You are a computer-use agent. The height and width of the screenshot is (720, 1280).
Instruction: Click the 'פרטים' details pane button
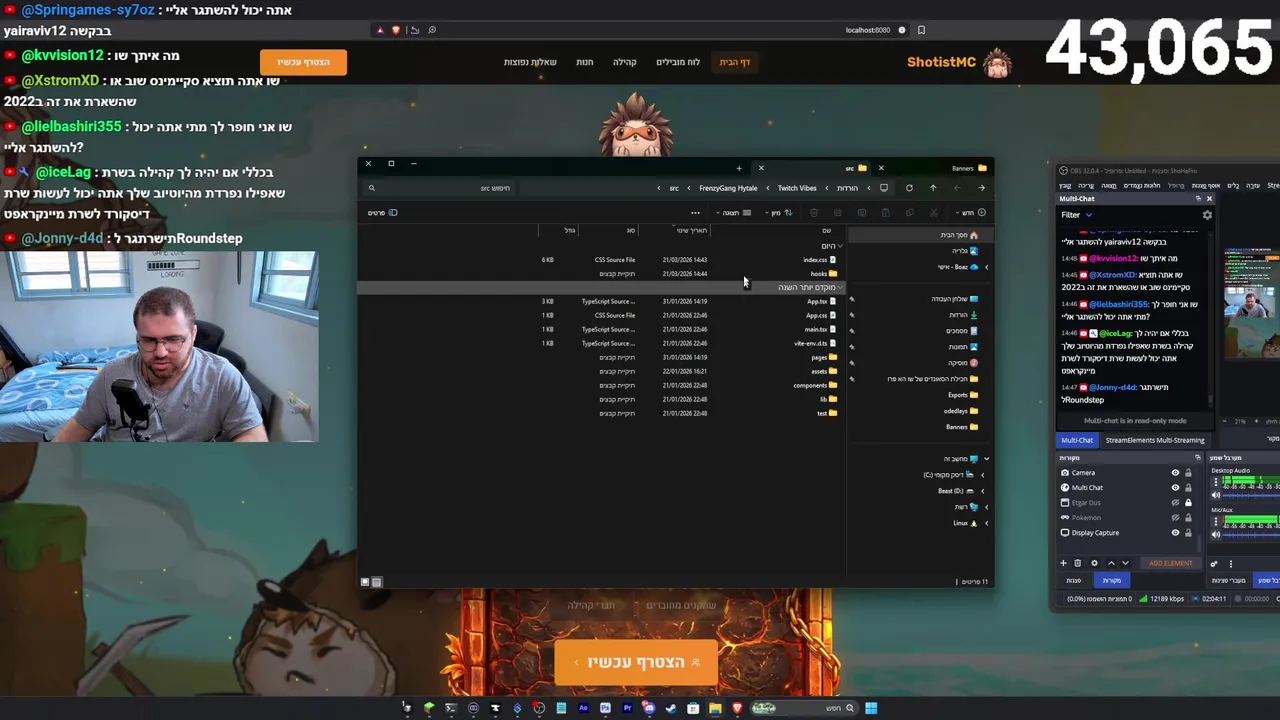point(382,213)
